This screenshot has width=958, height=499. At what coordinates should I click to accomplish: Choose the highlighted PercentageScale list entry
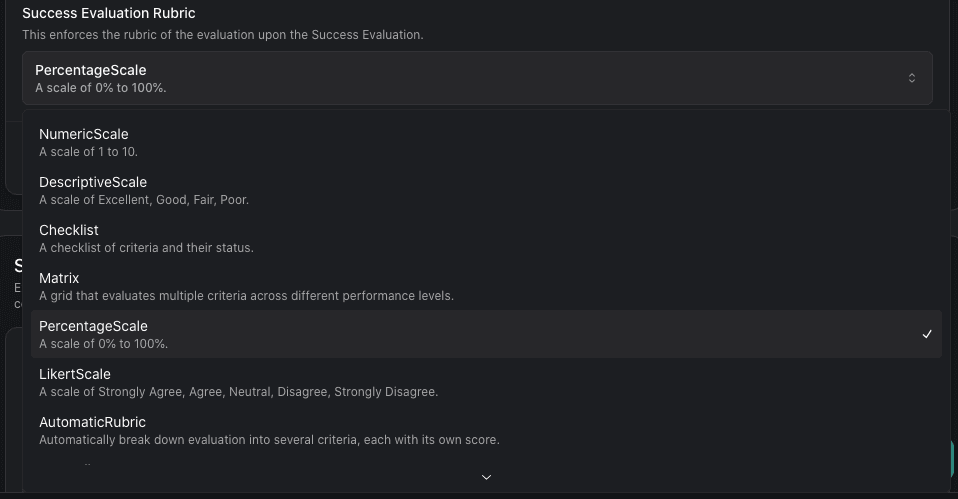click(x=486, y=334)
